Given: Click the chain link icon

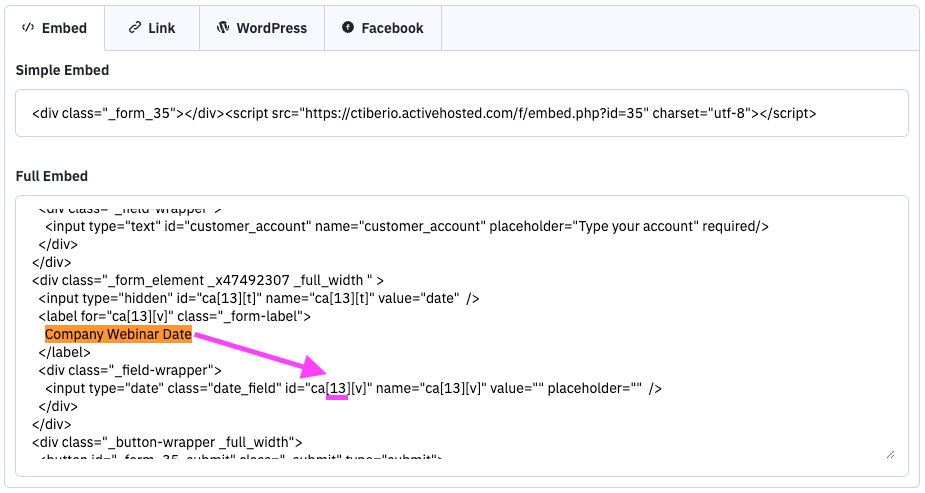Looking at the screenshot, I should [x=134, y=28].
